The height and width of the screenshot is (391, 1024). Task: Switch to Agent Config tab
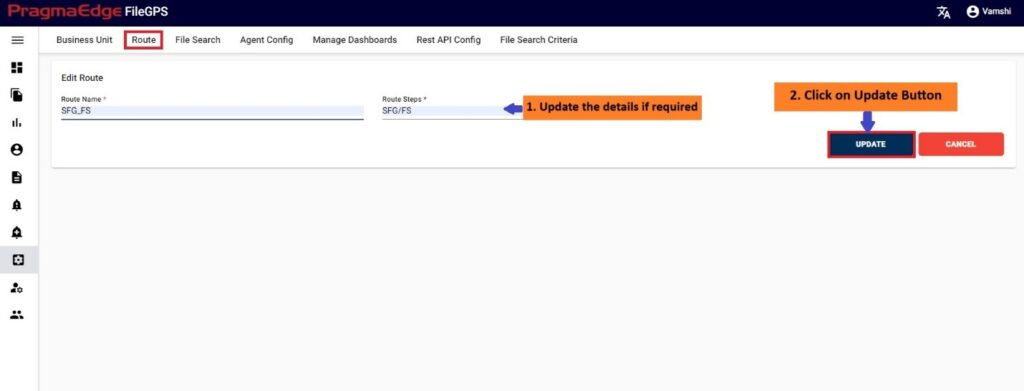[x=266, y=40]
